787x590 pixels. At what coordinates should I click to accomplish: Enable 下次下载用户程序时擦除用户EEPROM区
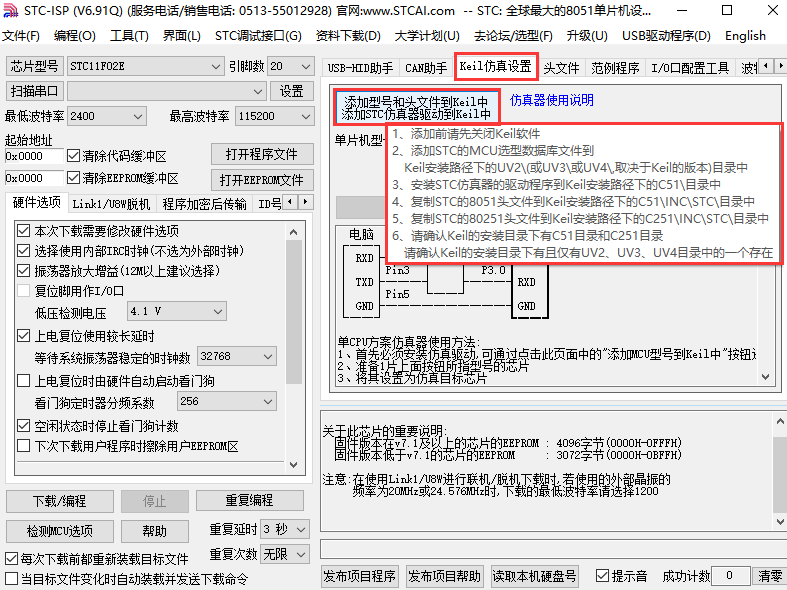[24, 446]
